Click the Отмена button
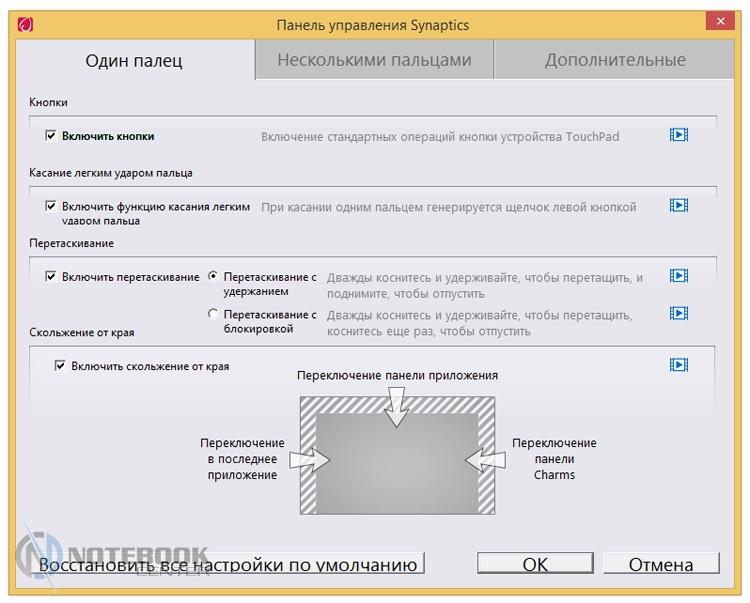This screenshot has height=603, width=750. click(661, 564)
